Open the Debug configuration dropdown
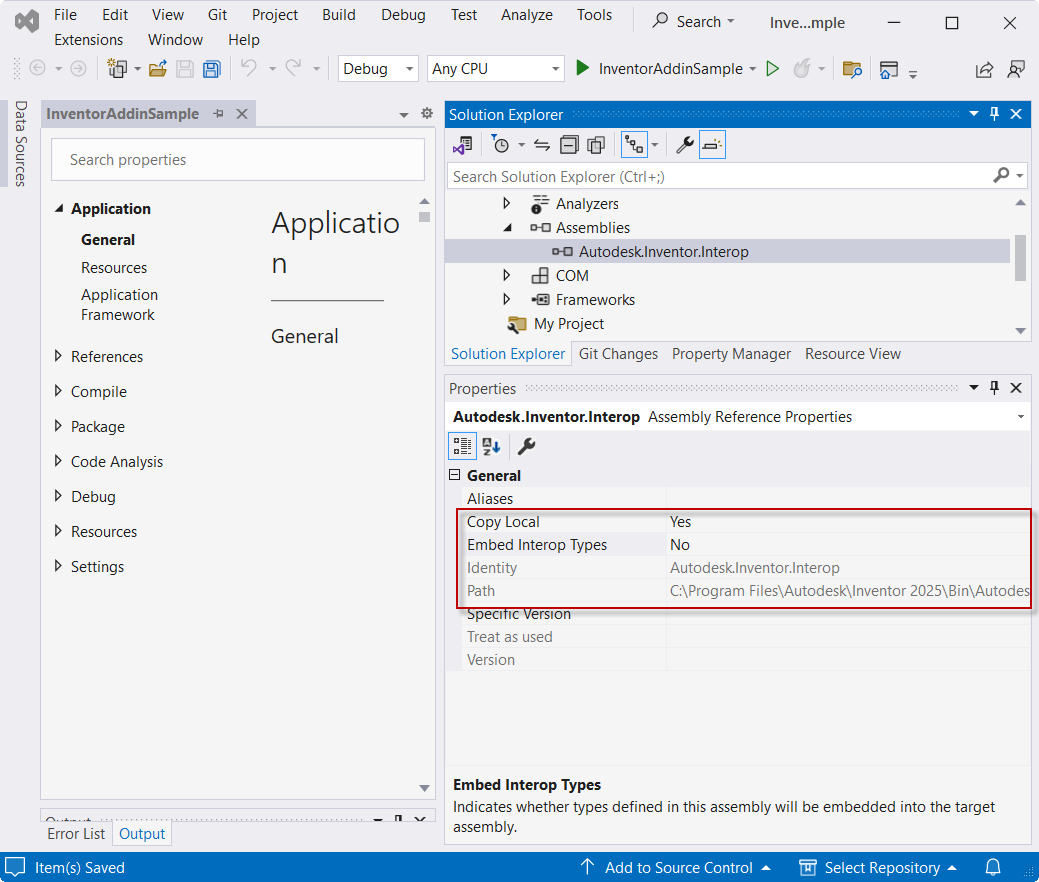This screenshot has width=1039, height=882. pyautogui.click(x=378, y=68)
